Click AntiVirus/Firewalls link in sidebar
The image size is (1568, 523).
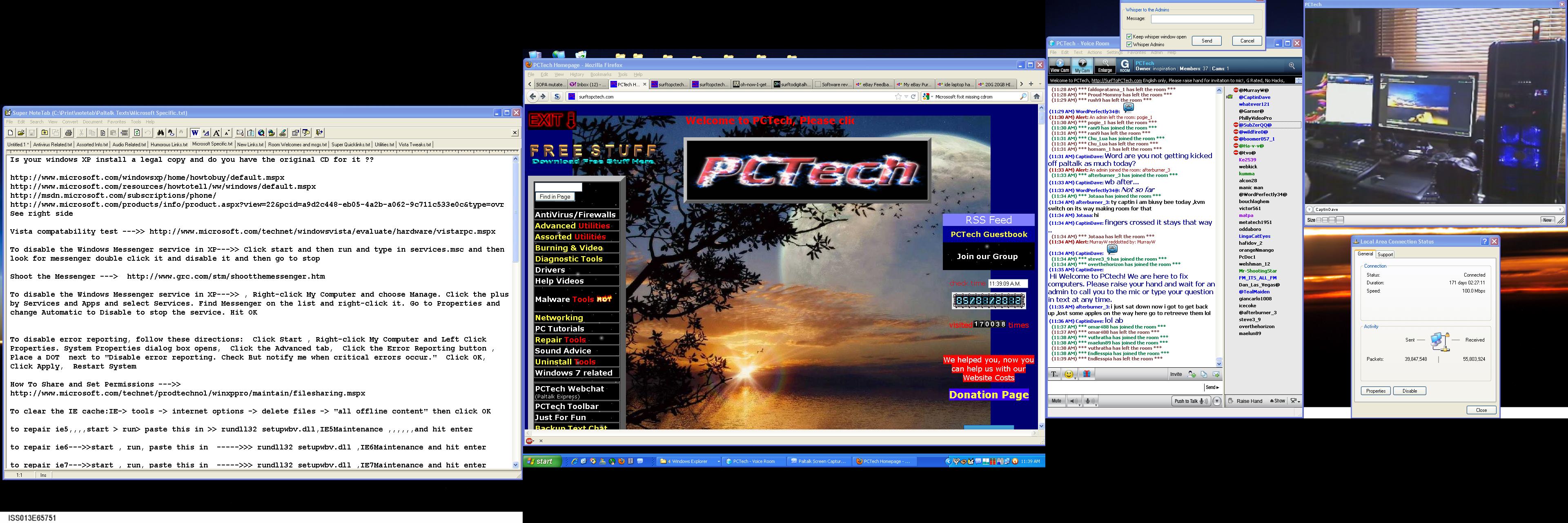click(x=575, y=215)
